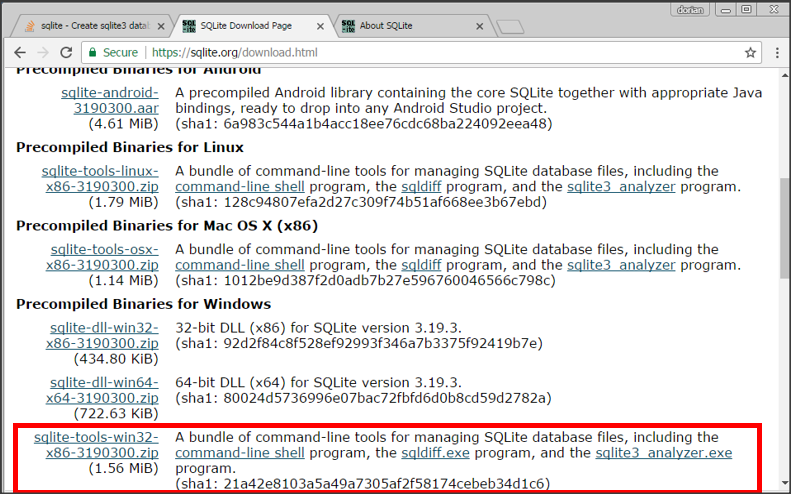The image size is (791, 494).
Task: Close the sqlite - Create sqlite3 tab
Action: (161, 26)
